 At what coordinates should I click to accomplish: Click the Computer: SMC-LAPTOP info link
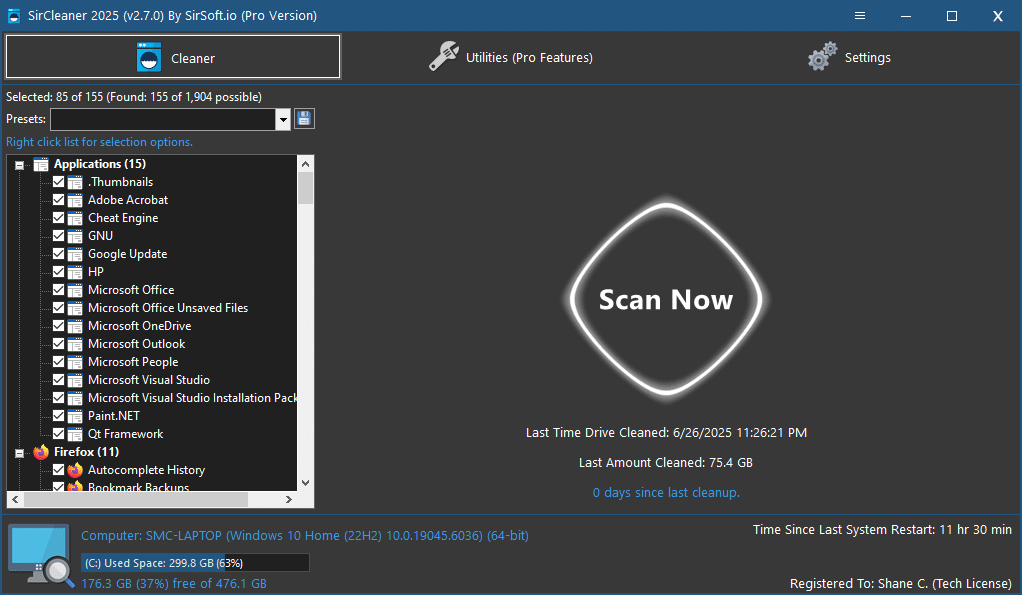304,536
